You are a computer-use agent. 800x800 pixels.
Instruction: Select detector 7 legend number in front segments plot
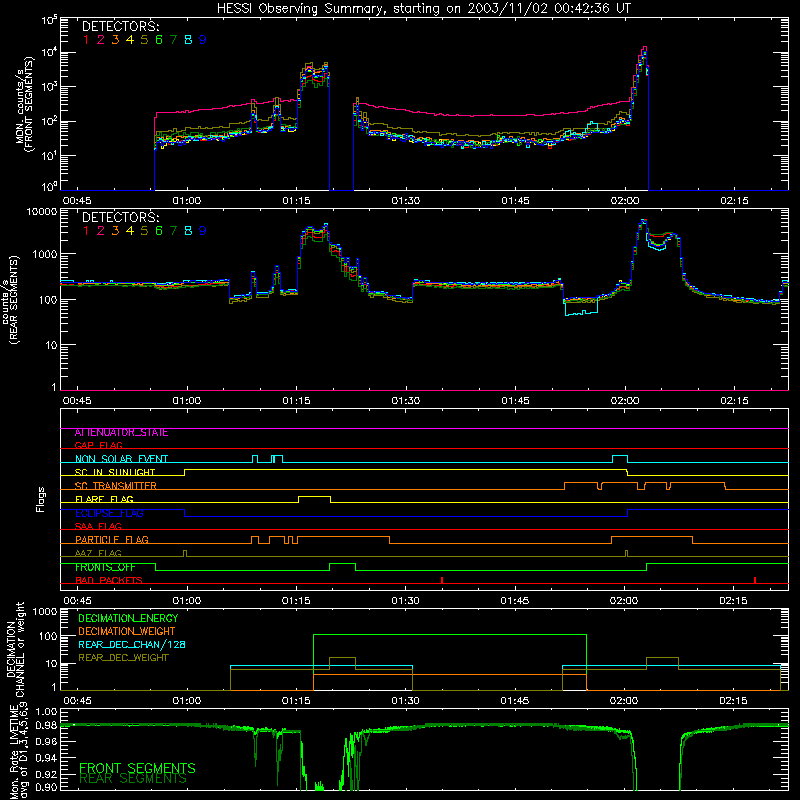pyautogui.click(x=173, y=40)
